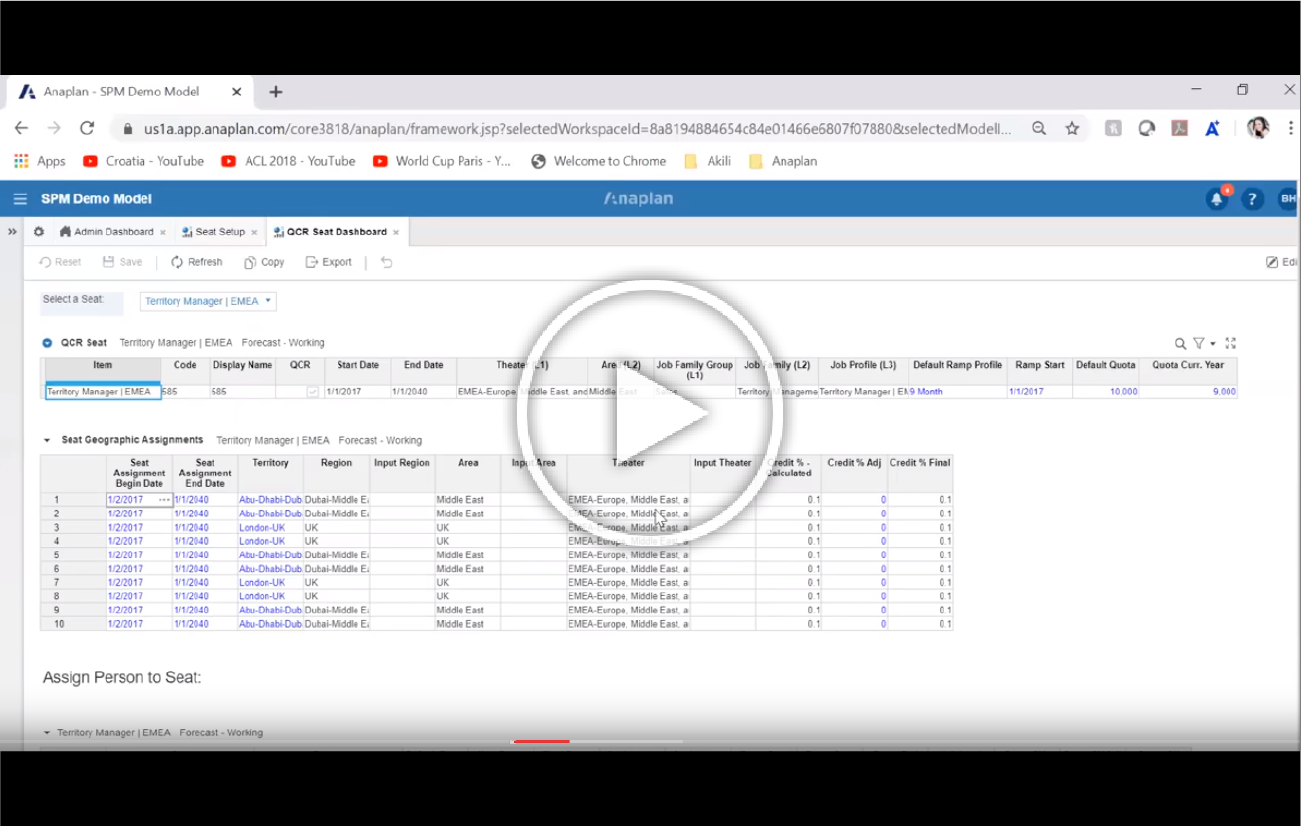The image size is (1301, 826).
Task: Click the Edit dashboard button
Action: [1282, 262]
